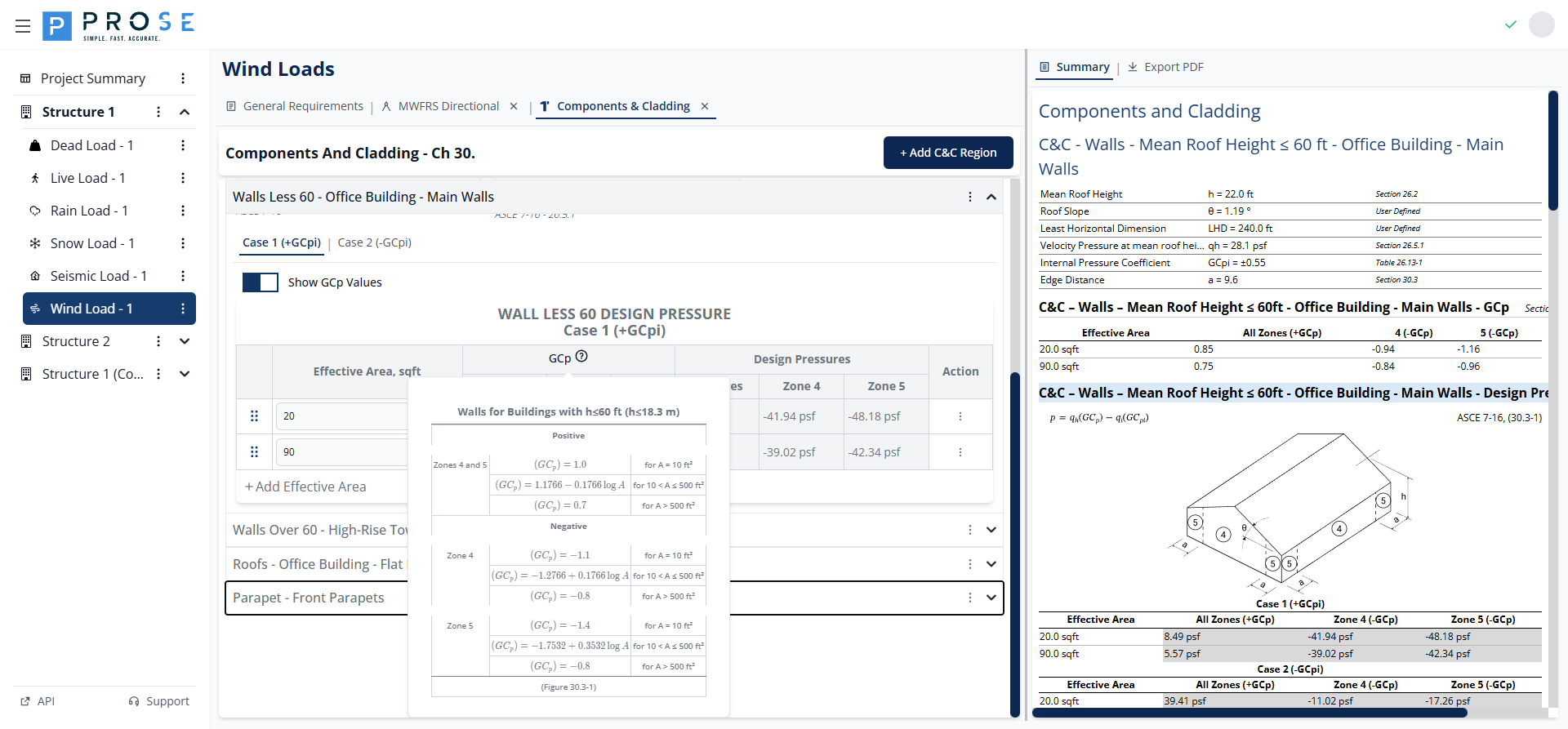Click the user avatar icon
Viewport: 1568px width, 729px height.
click(x=1541, y=24)
